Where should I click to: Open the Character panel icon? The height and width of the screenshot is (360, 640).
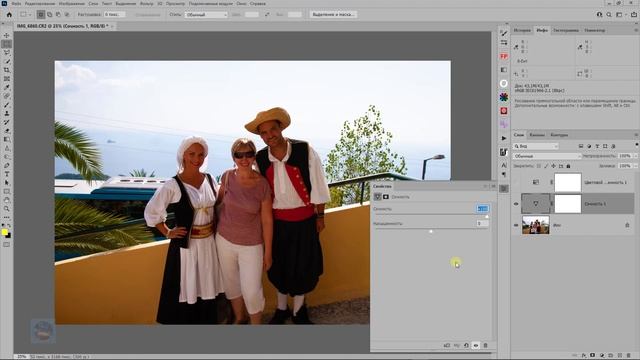(504, 165)
